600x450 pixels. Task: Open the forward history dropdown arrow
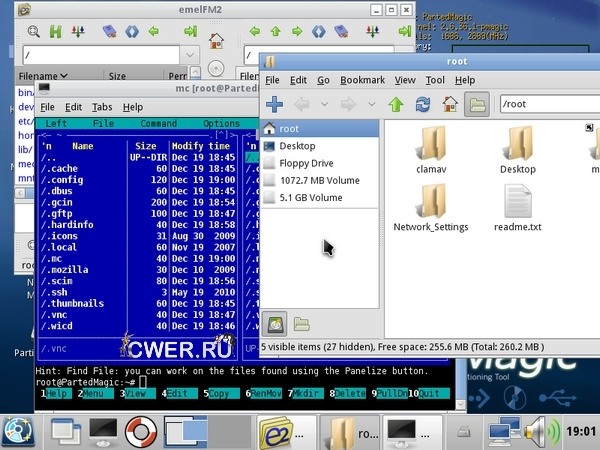pos(372,104)
